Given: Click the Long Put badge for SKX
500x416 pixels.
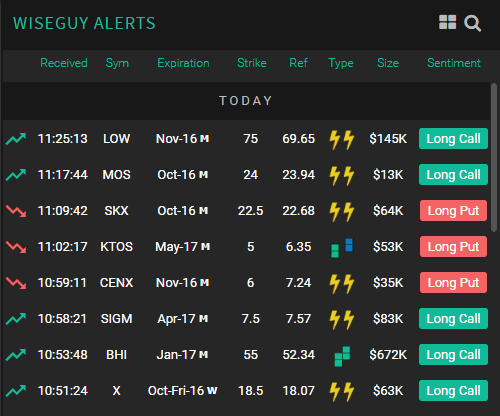Looking at the screenshot, I should pyautogui.click(x=453, y=211).
